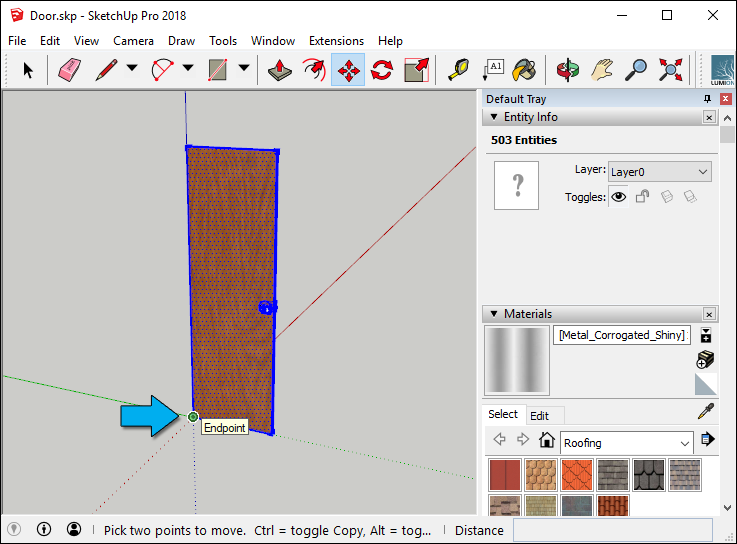
Task: Collapse the Materials panel
Action: click(x=494, y=314)
